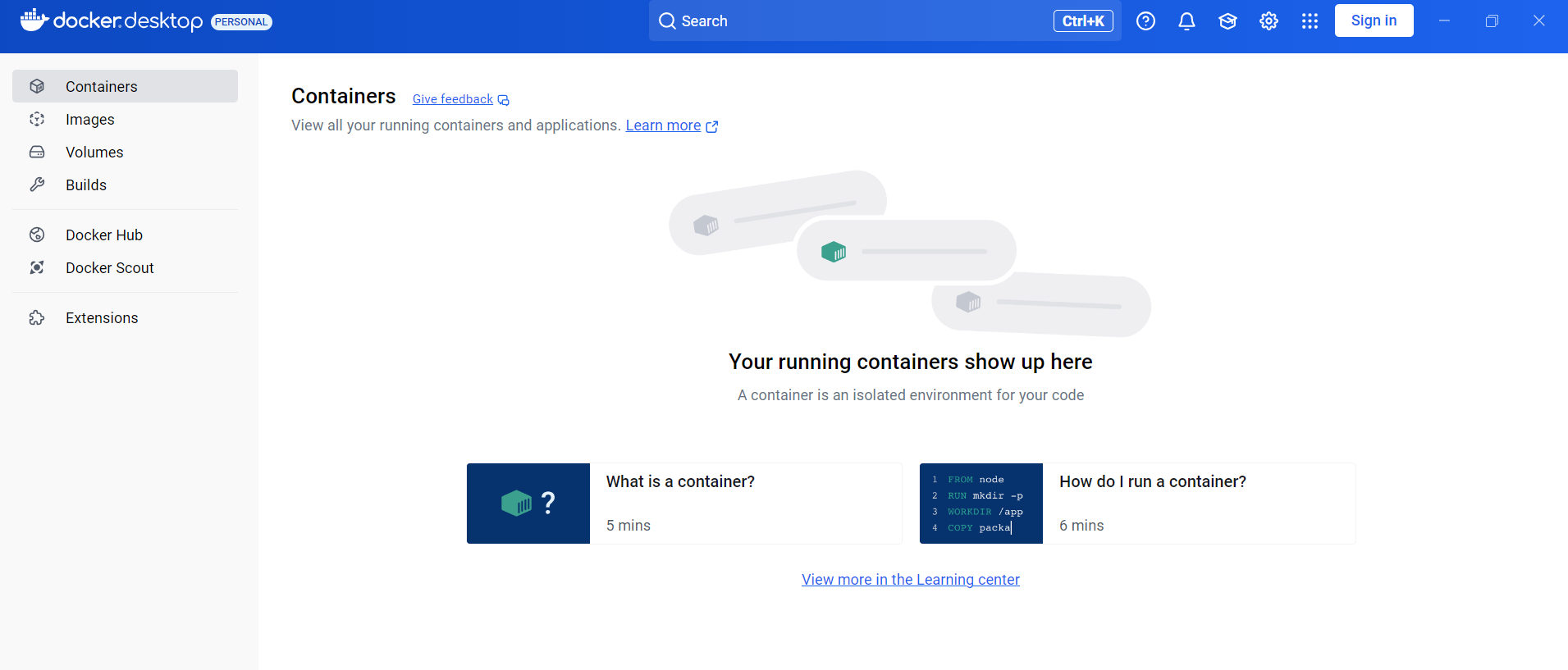1568x670 pixels.
Task: Open the Containers sidebar icon
Action: (37, 86)
